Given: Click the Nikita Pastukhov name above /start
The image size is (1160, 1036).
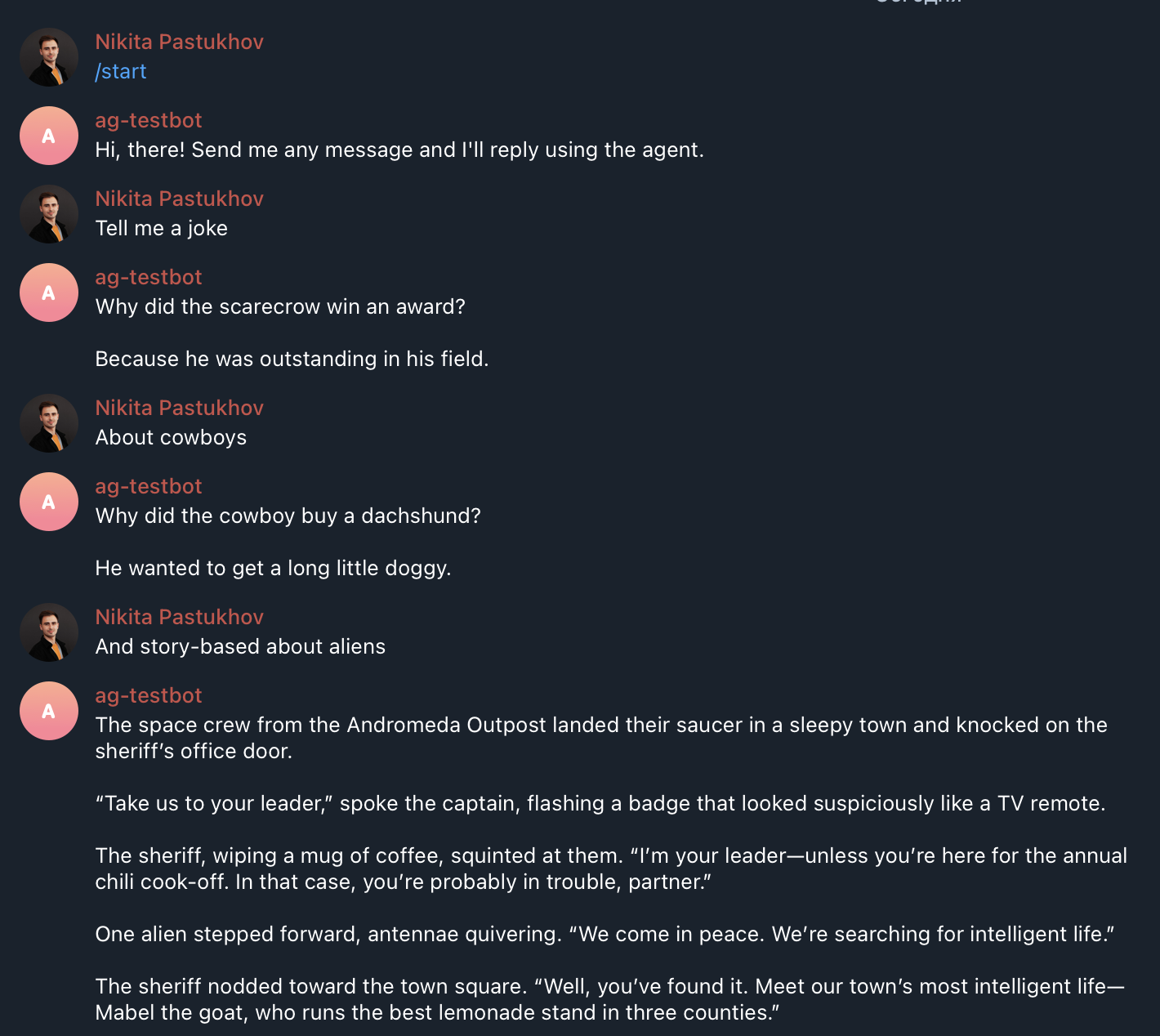Looking at the screenshot, I should (x=179, y=41).
